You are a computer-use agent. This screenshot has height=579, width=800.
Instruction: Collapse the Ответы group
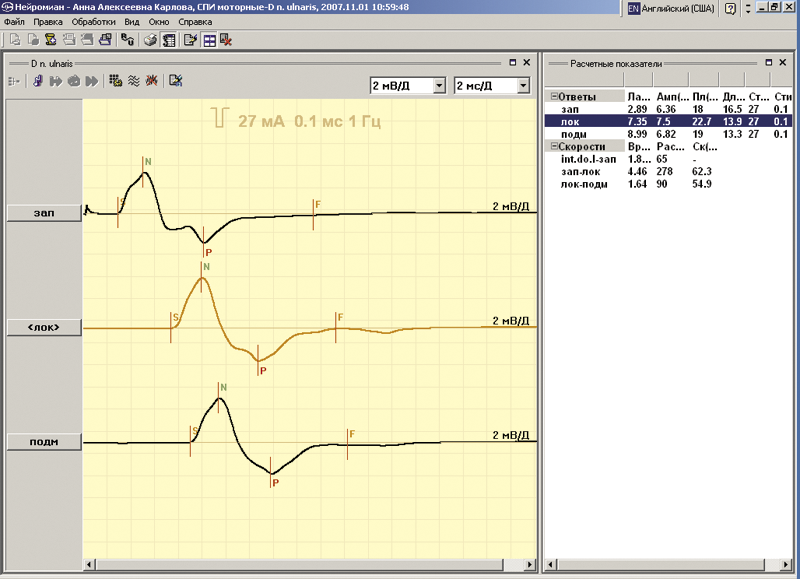tap(554, 96)
